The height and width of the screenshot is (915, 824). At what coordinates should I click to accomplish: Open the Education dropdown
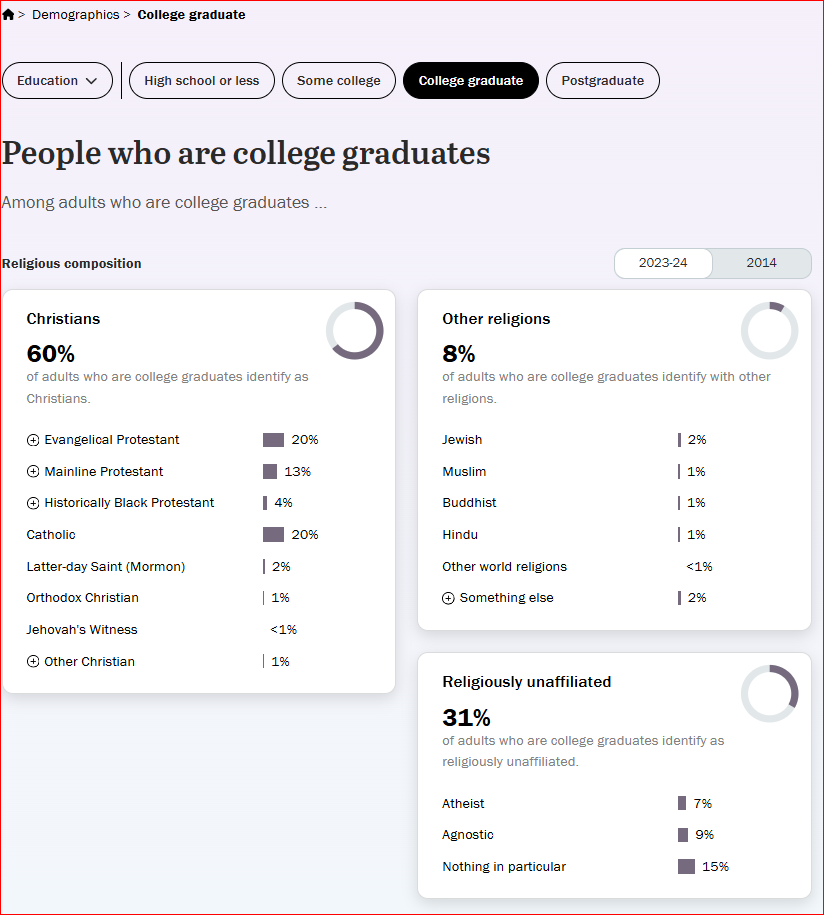point(57,81)
